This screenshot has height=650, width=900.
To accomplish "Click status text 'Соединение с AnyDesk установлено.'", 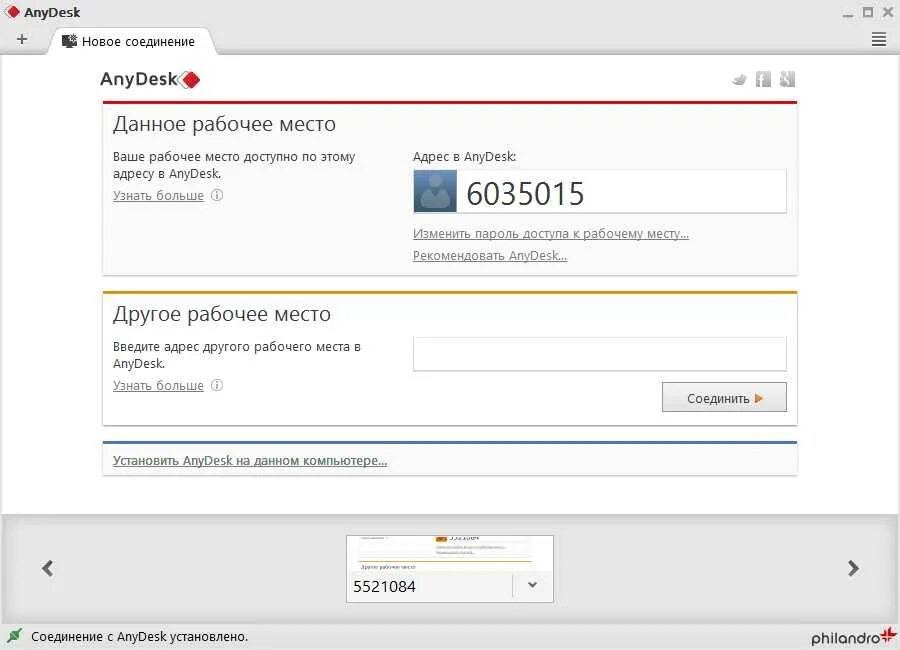I will 139,636.
